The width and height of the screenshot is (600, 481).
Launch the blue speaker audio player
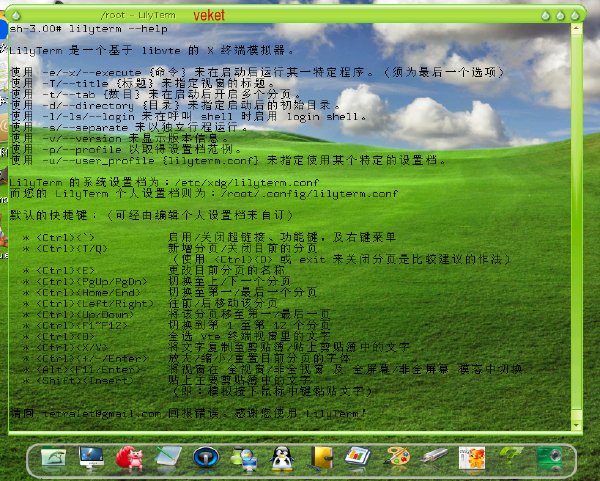coord(206,457)
